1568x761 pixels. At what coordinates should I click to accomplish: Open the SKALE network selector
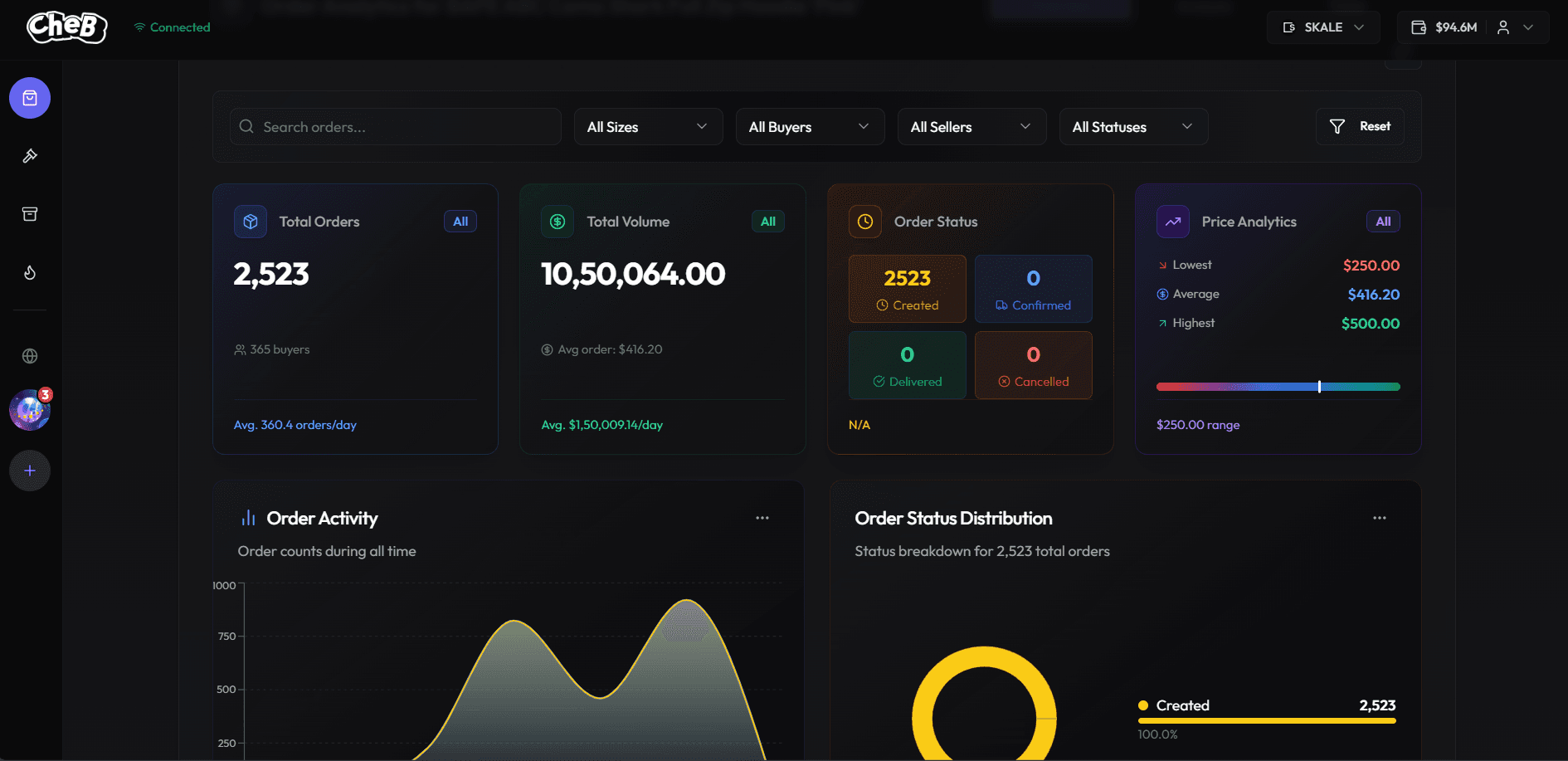(1323, 27)
